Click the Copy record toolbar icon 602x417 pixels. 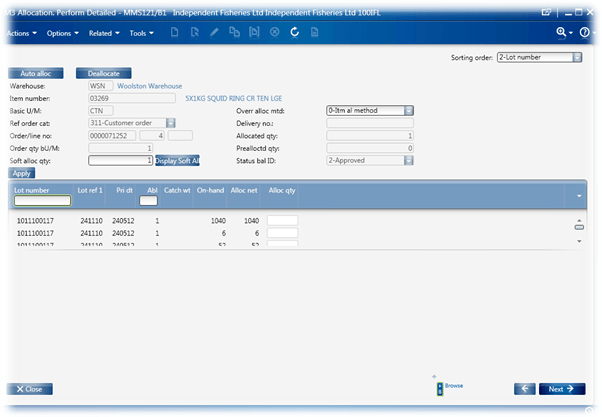coord(235,33)
